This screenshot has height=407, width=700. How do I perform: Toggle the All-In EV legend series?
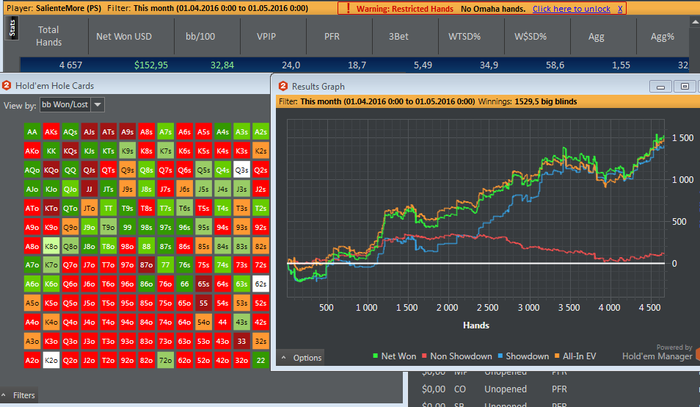pyautogui.click(x=575, y=356)
